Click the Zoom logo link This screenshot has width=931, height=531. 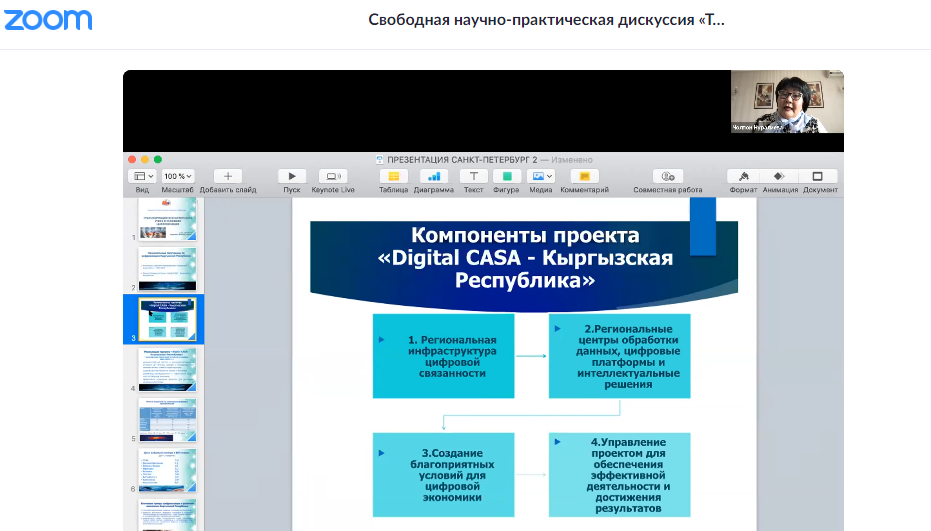pos(47,20)
